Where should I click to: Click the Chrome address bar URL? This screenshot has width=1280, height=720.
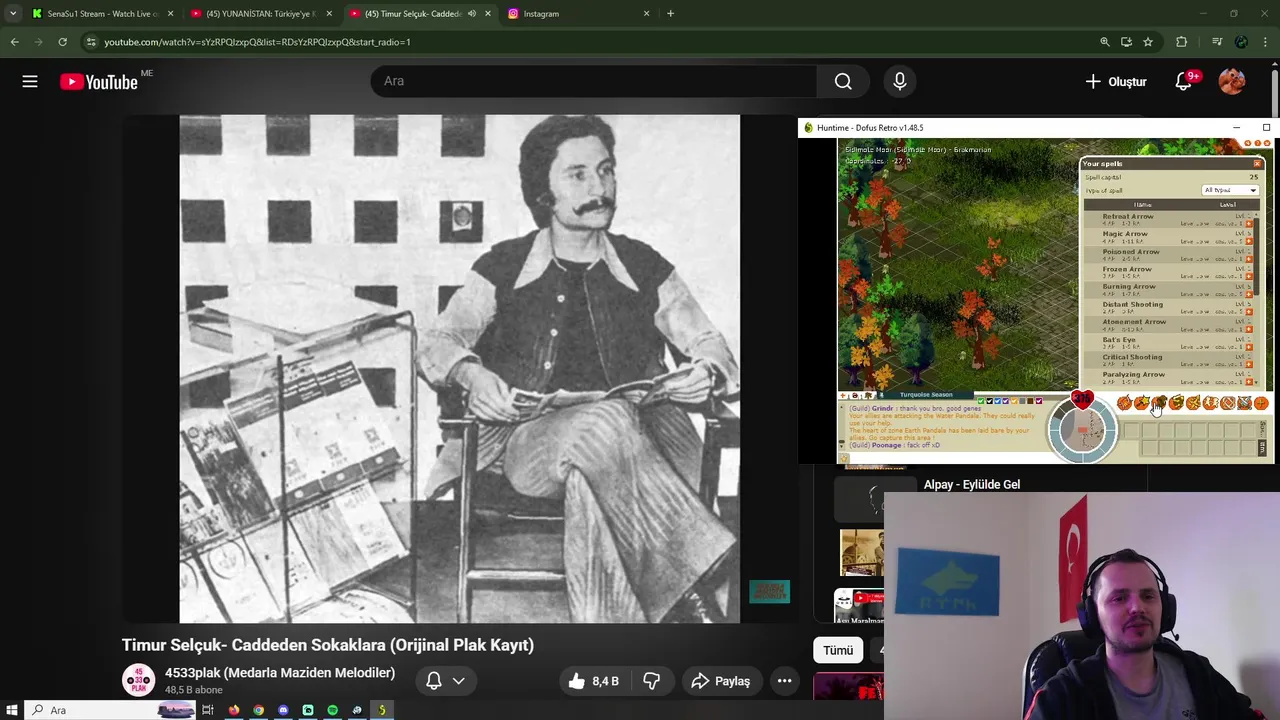click(257, 42)
